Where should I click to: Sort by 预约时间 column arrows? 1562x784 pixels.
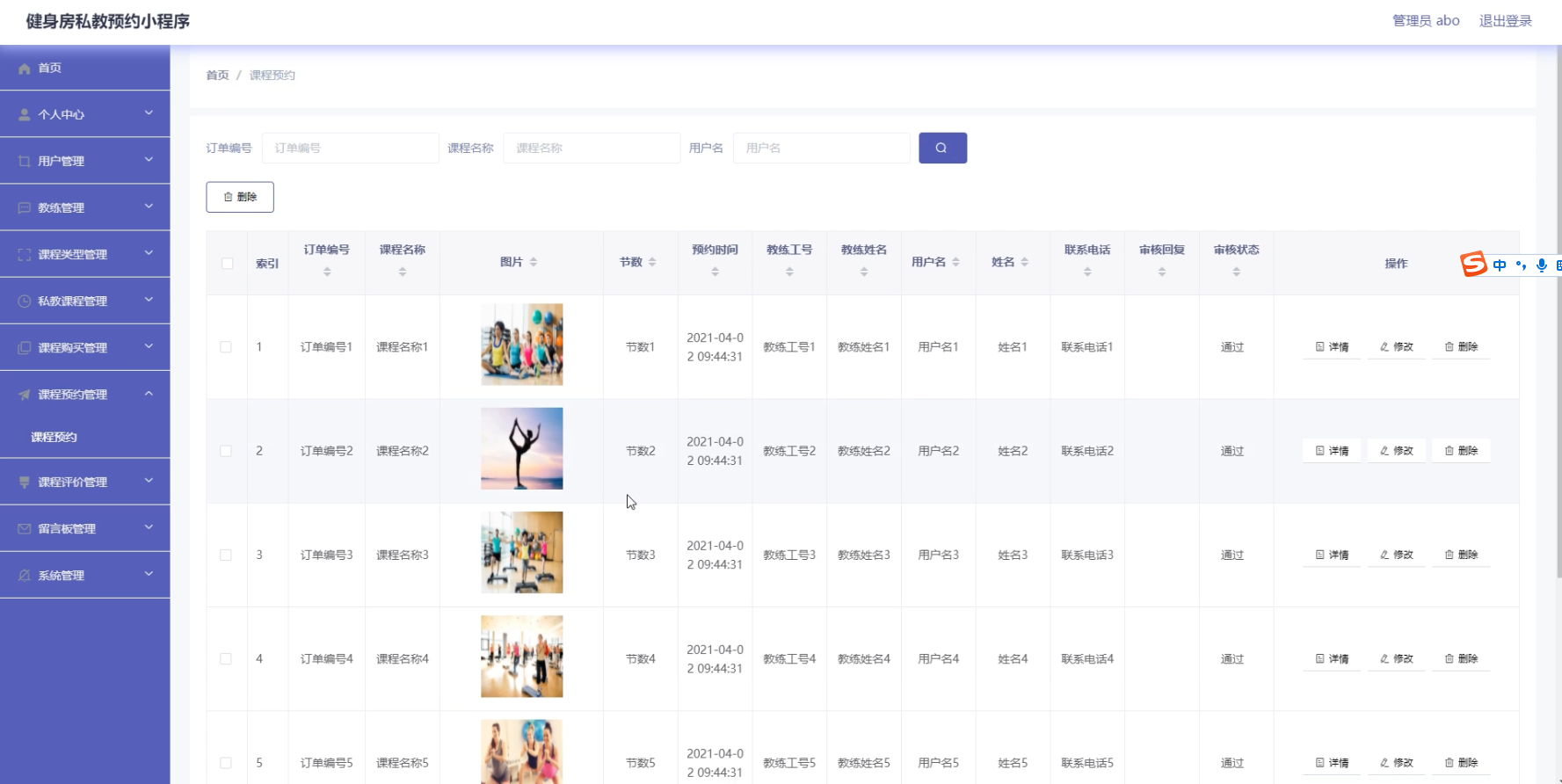pyautogui.click(x=715, y=272)
